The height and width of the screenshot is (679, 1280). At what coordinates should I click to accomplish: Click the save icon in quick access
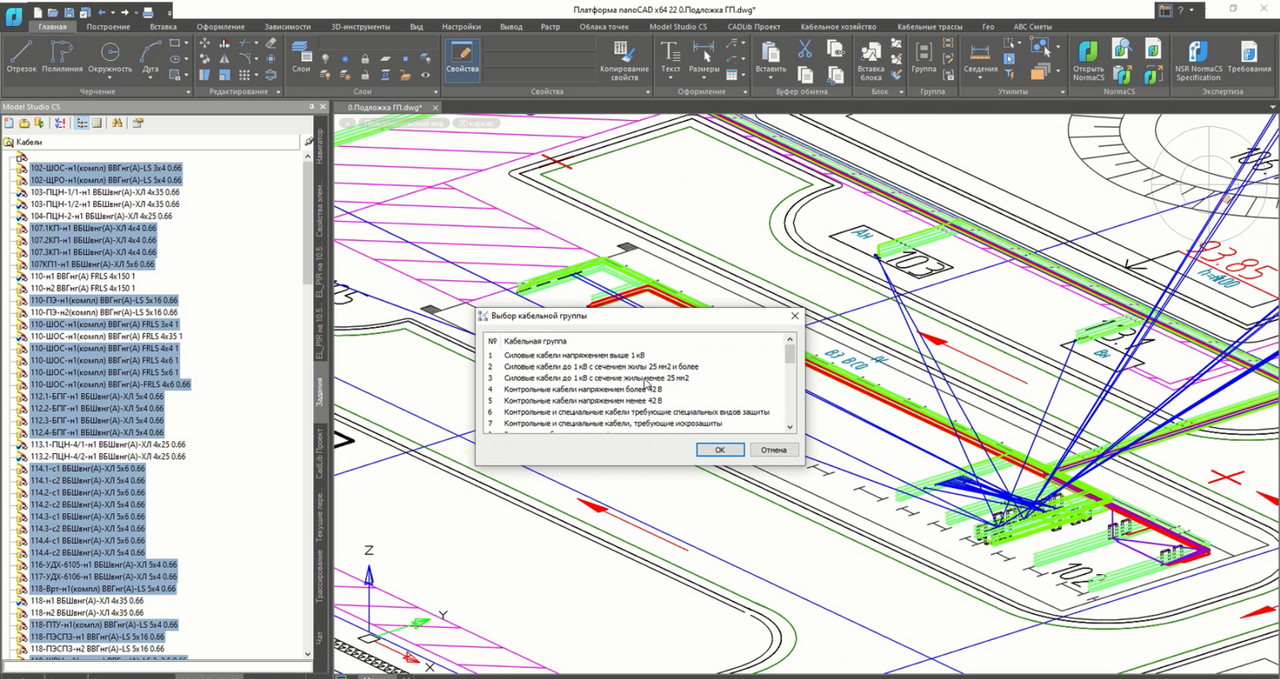click(x=69, y=11)
